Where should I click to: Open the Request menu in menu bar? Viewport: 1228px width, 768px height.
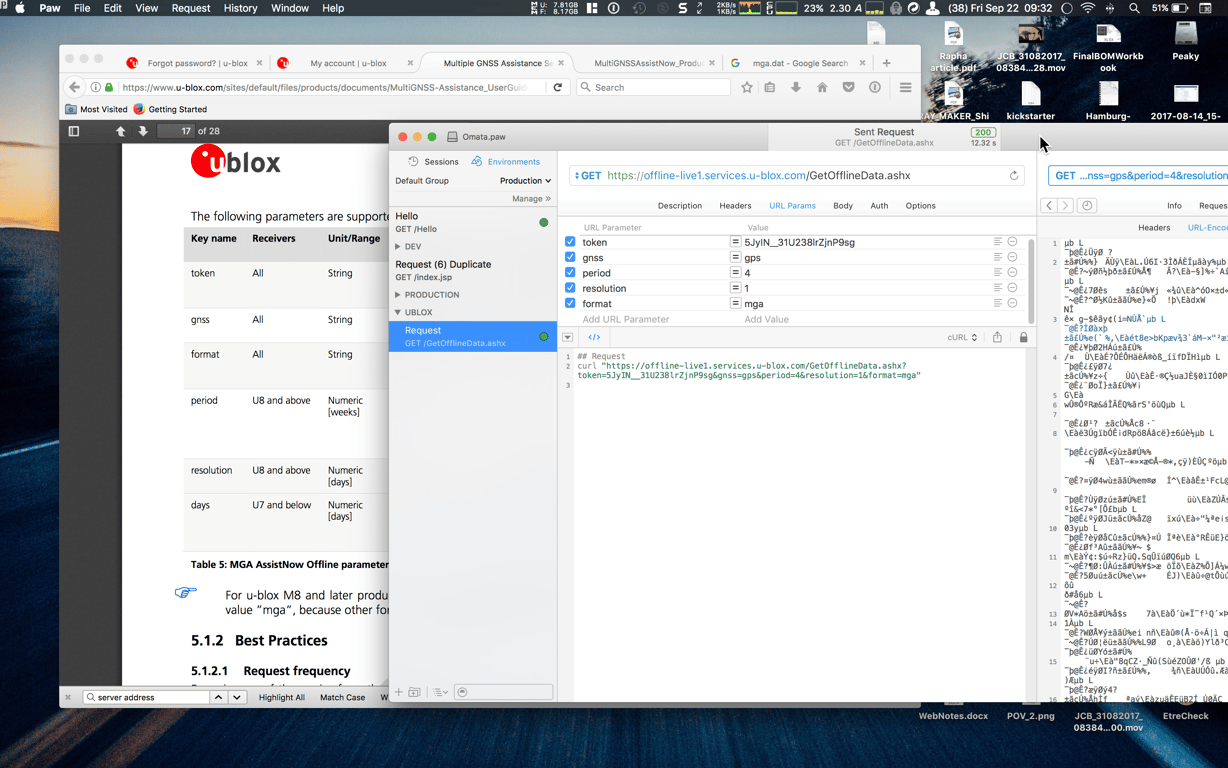(x=191, y=8)
